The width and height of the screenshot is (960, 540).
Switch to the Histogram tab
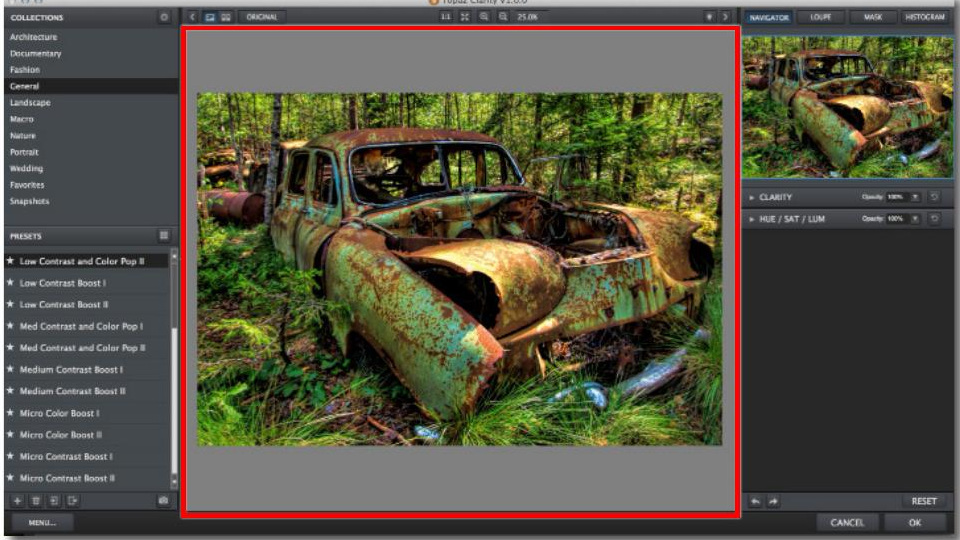(x=924, y=17)
